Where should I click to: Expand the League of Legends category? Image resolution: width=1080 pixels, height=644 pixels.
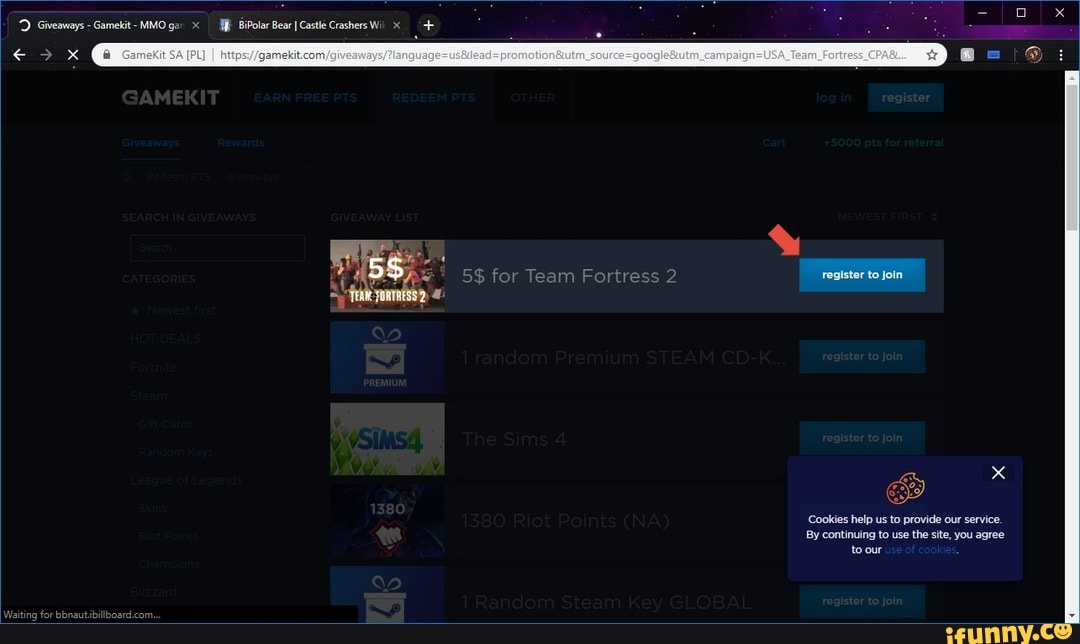[x=188, y=480]
